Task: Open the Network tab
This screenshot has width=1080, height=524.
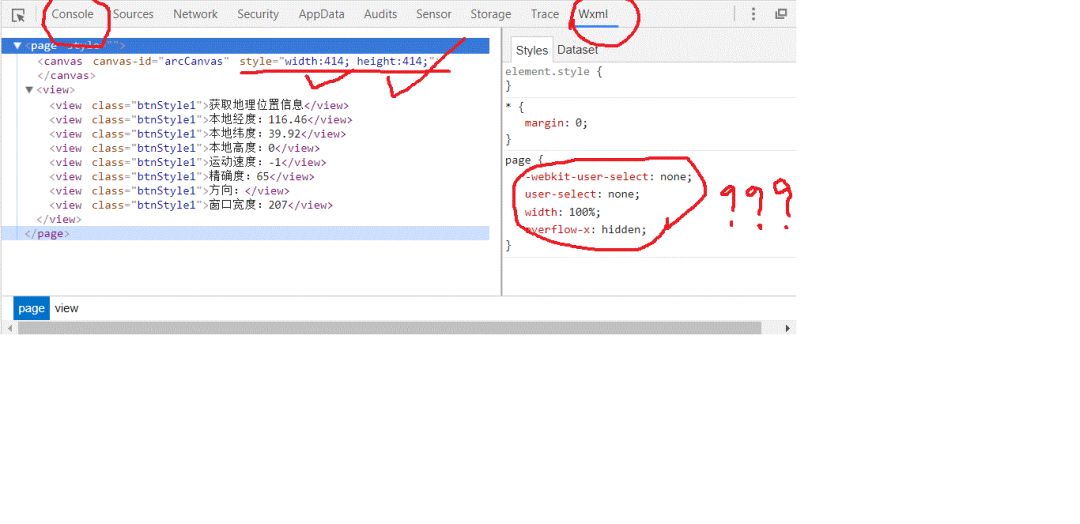Action: [x=196, y=14]
